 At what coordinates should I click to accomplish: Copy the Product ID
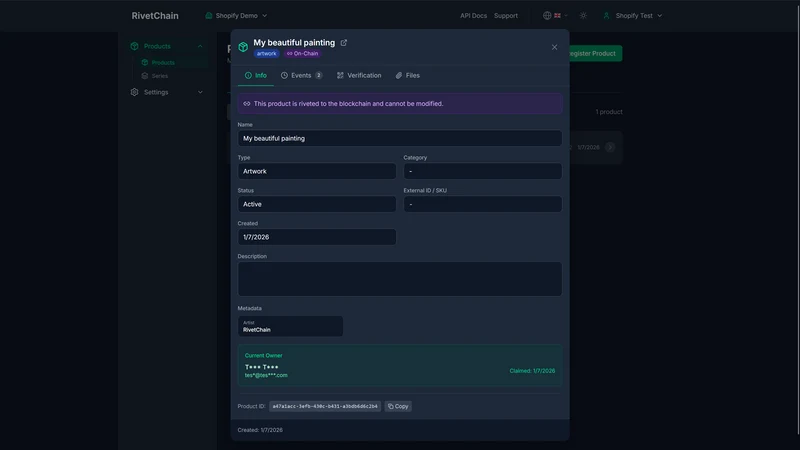coord(398,407)
